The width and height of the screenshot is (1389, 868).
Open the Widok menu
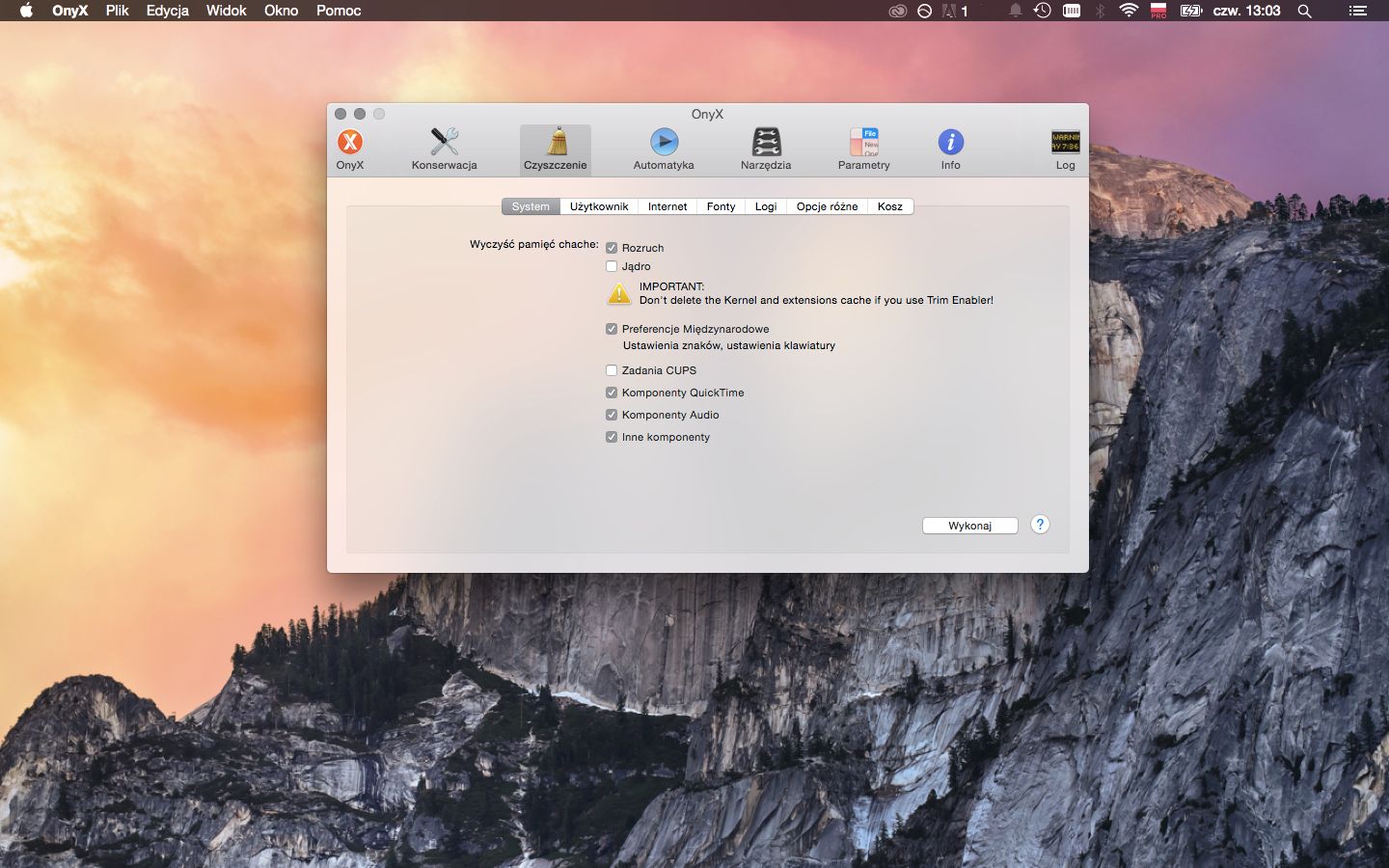[x=227, y=11]
